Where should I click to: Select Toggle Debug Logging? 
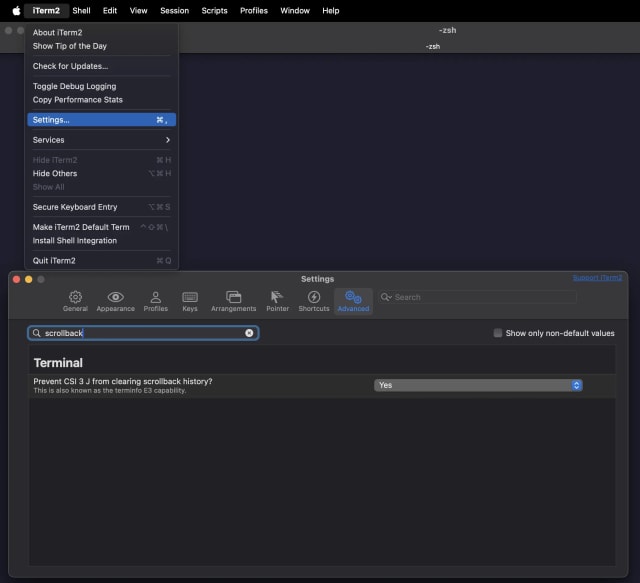102,87
